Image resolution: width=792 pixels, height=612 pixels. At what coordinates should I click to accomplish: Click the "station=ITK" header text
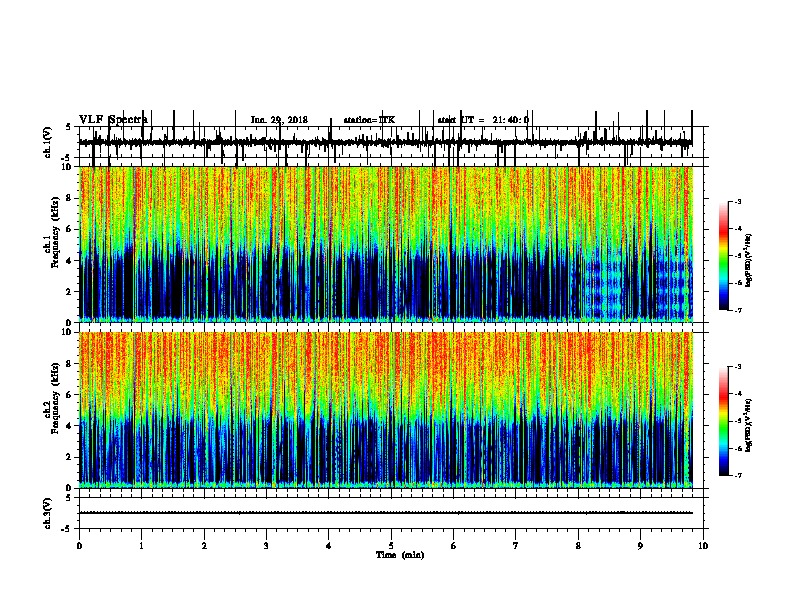click(x=369, y=120)
